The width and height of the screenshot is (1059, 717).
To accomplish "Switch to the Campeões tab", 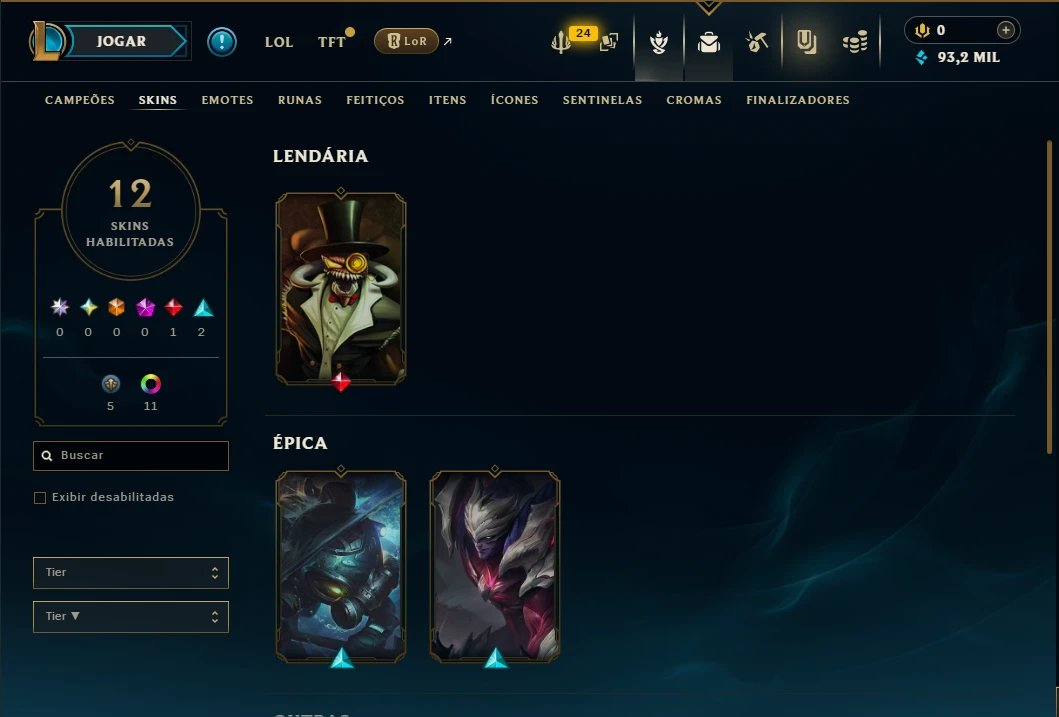I will click(80, 100).
